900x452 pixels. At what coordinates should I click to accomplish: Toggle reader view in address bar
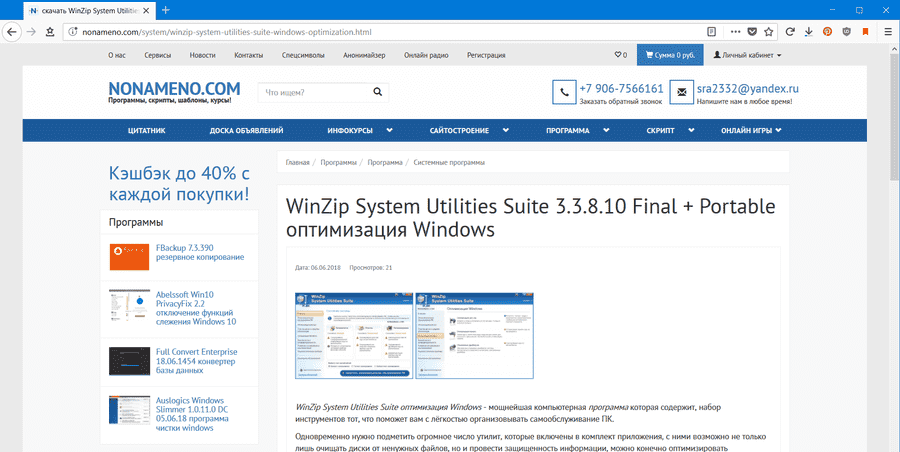712,32
